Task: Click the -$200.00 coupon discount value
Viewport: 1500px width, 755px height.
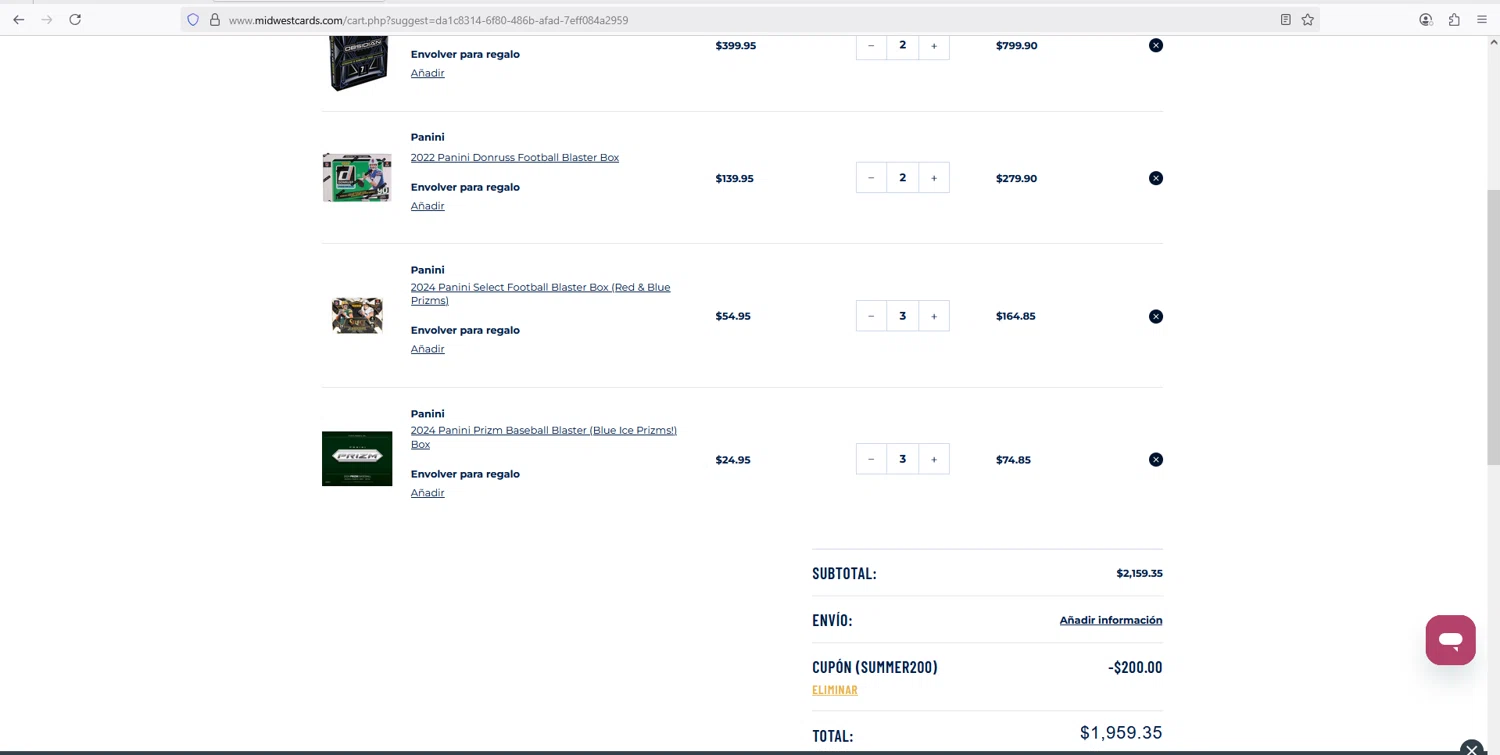Action: (x=1135, y=667)
